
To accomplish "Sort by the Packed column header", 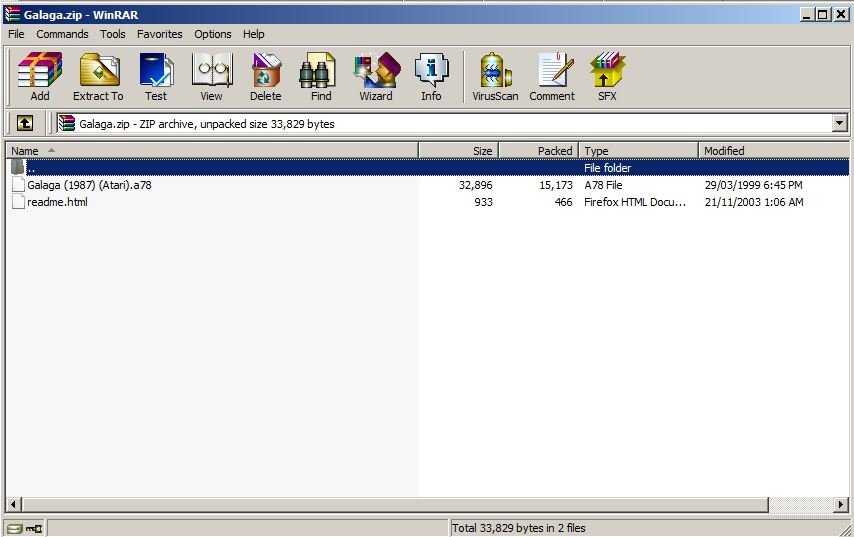I will tap(539, 150).
